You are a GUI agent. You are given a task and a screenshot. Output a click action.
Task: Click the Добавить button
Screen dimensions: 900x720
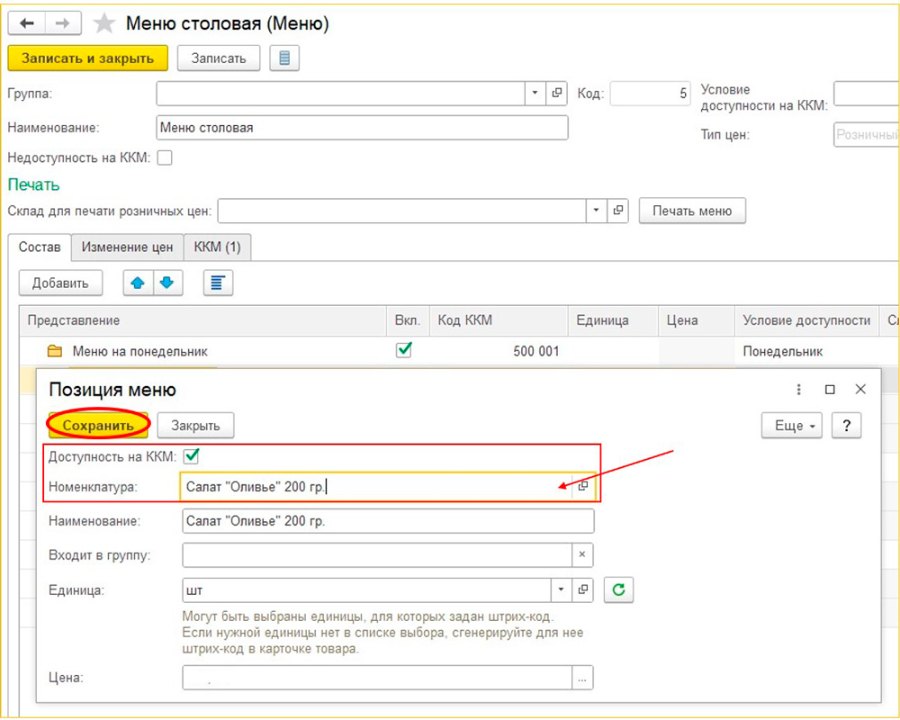pyautogui.click(x=60, y=283)
